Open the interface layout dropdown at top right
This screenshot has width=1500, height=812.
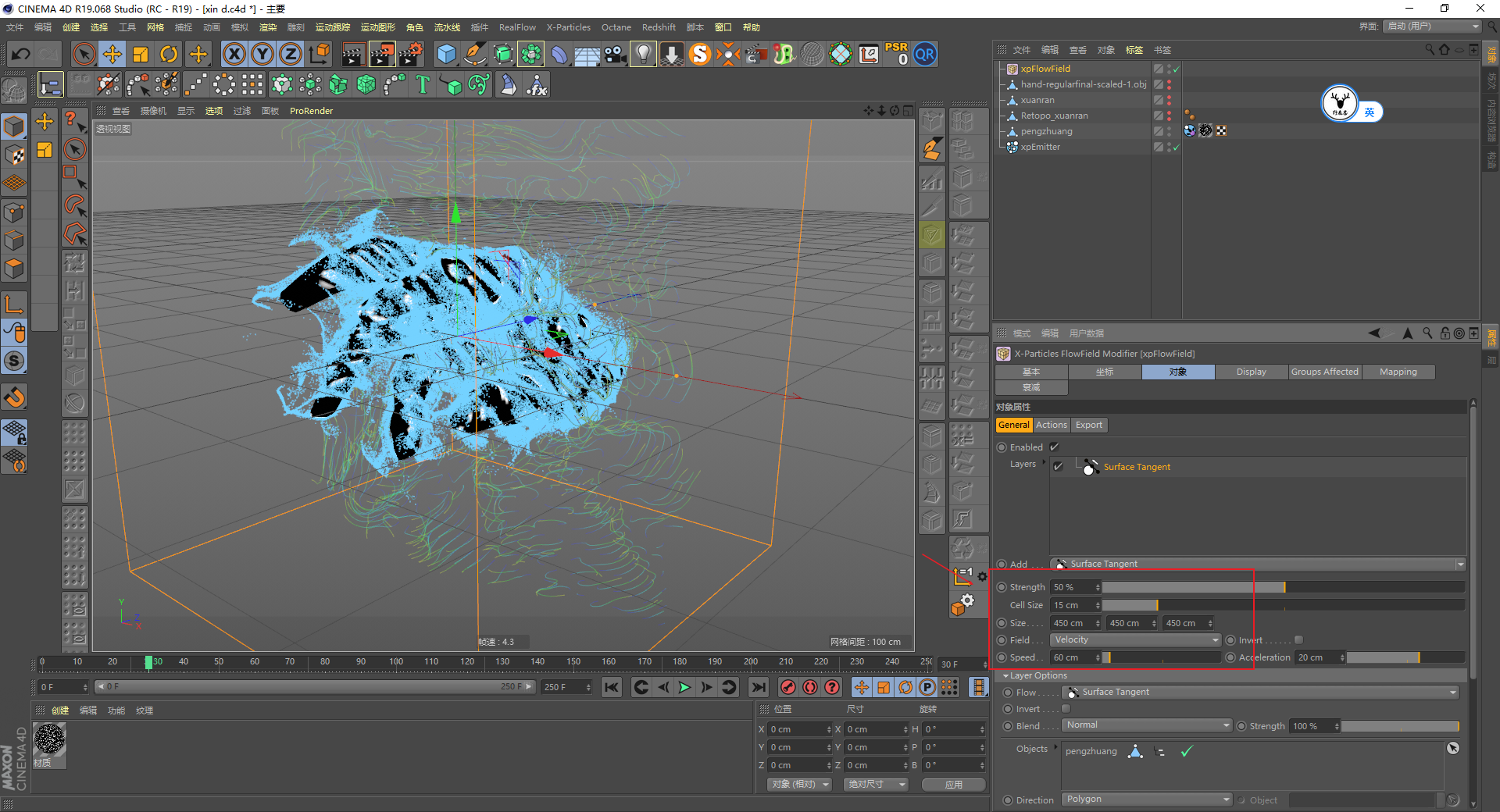(1433, 27)
